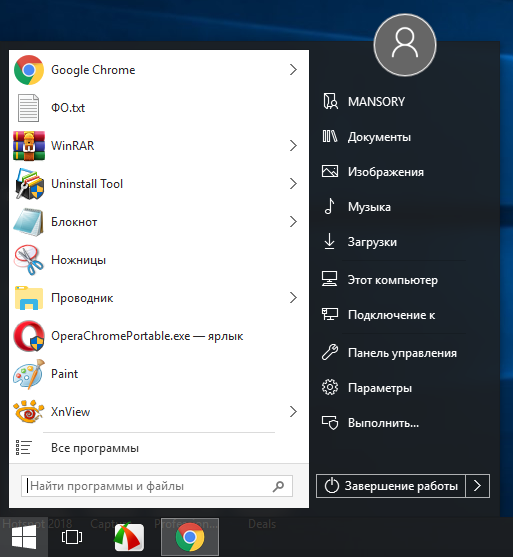Viewport: 513px width, 557px height.
Task: Focus the Найти программы и файлы search field
Action: click(x=157, y=486)
